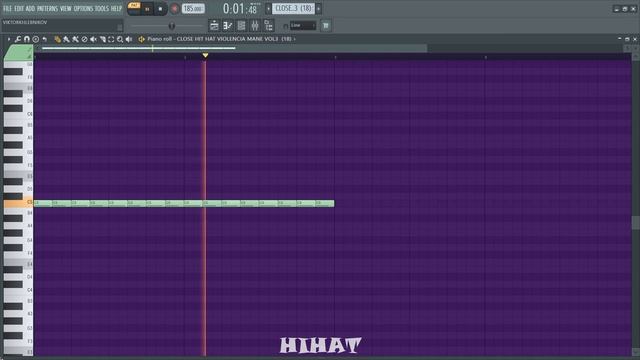Click the hint bar project name panel
This screenshot has width=640, height=360.
[x=62, y=25]
